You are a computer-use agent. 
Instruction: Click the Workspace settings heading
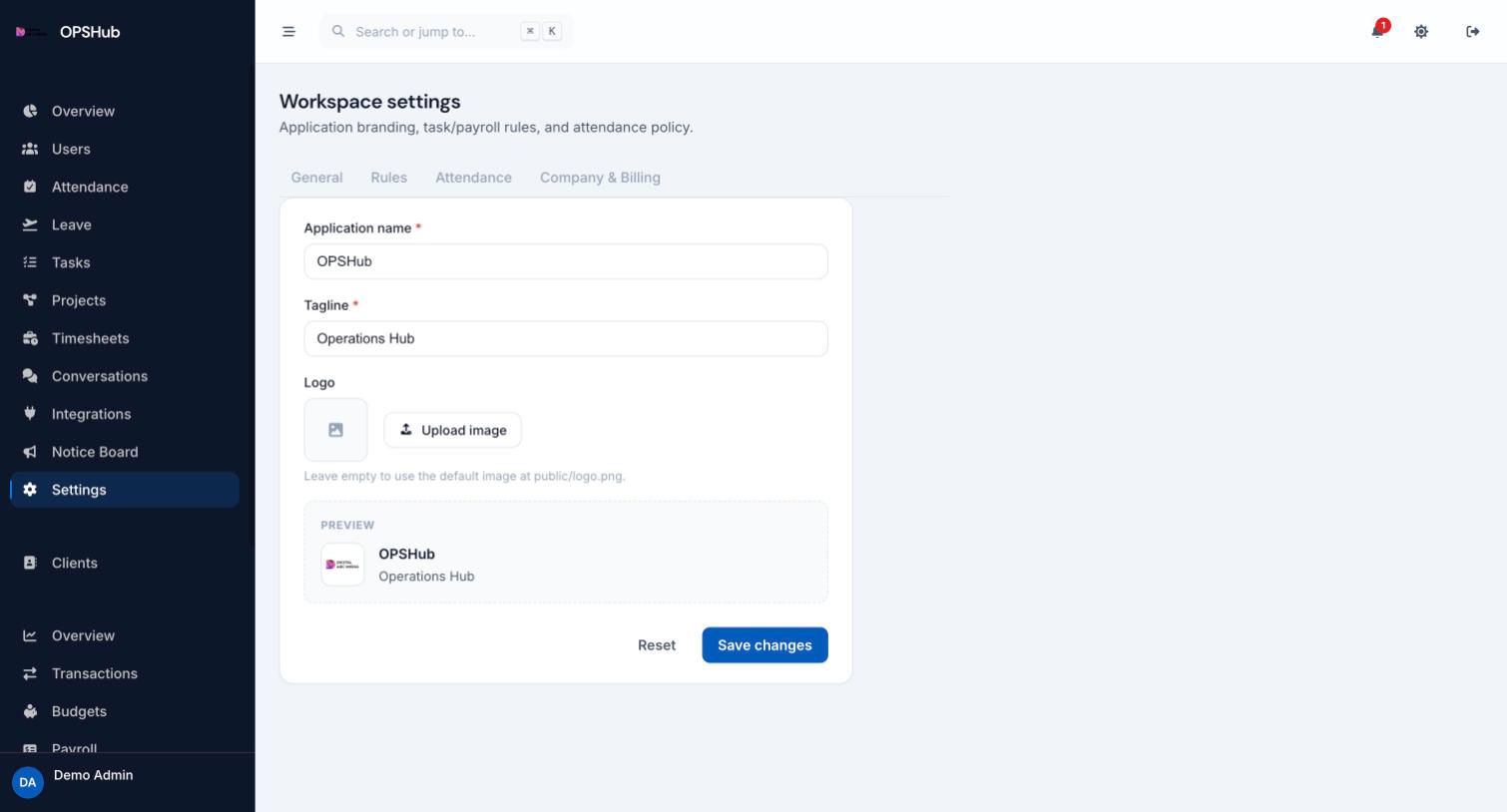point(369,102)
